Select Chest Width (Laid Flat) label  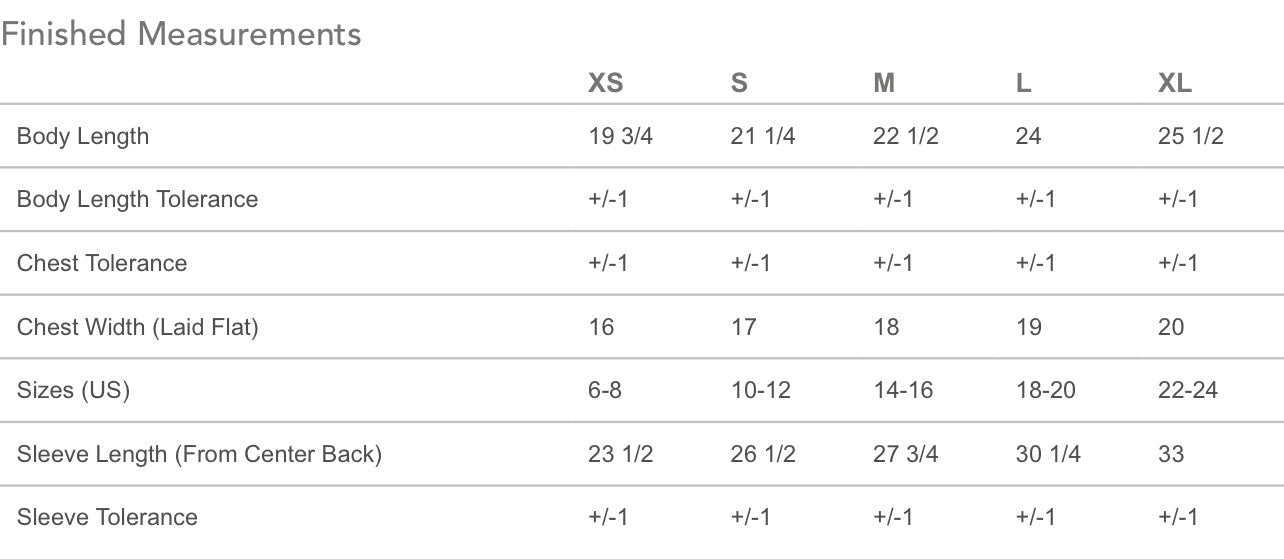138,327
